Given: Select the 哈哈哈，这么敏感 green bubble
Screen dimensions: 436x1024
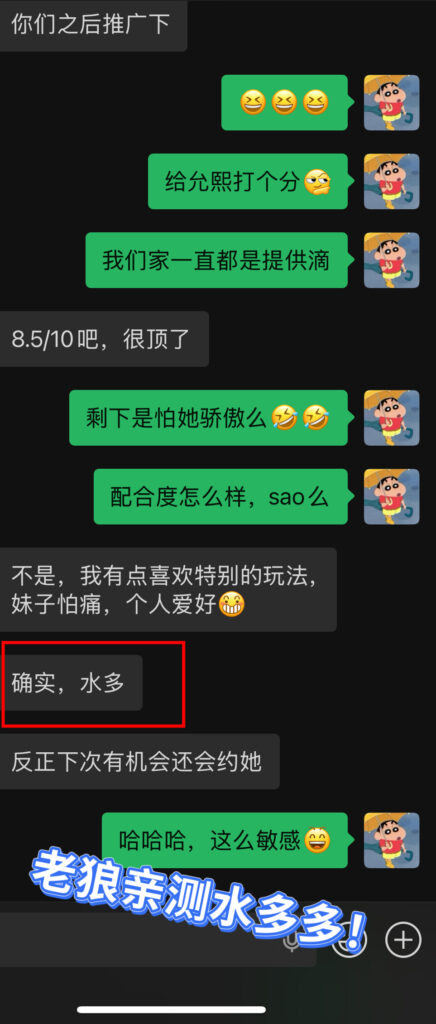Looking at the screenshot, I should click(225, 840).
